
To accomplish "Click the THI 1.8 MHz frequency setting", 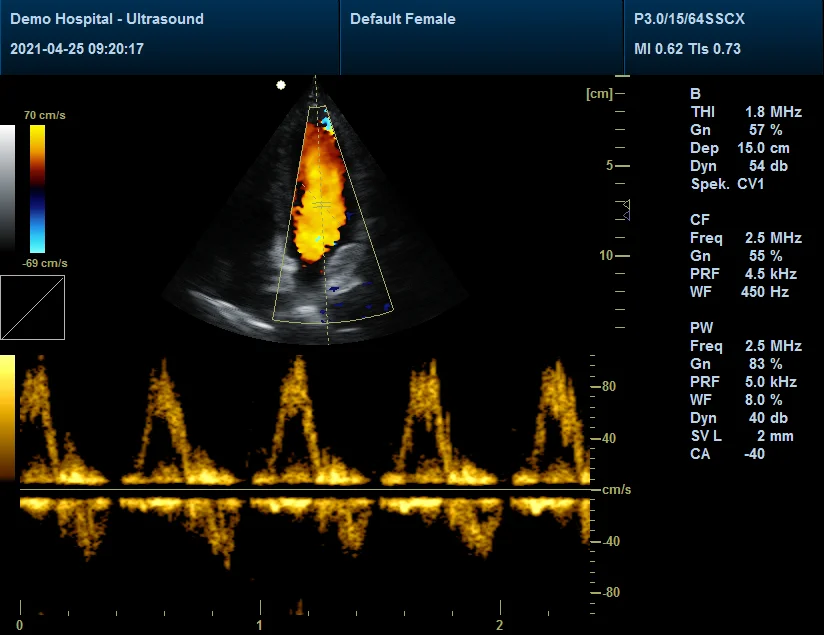I will click(745, 112).
